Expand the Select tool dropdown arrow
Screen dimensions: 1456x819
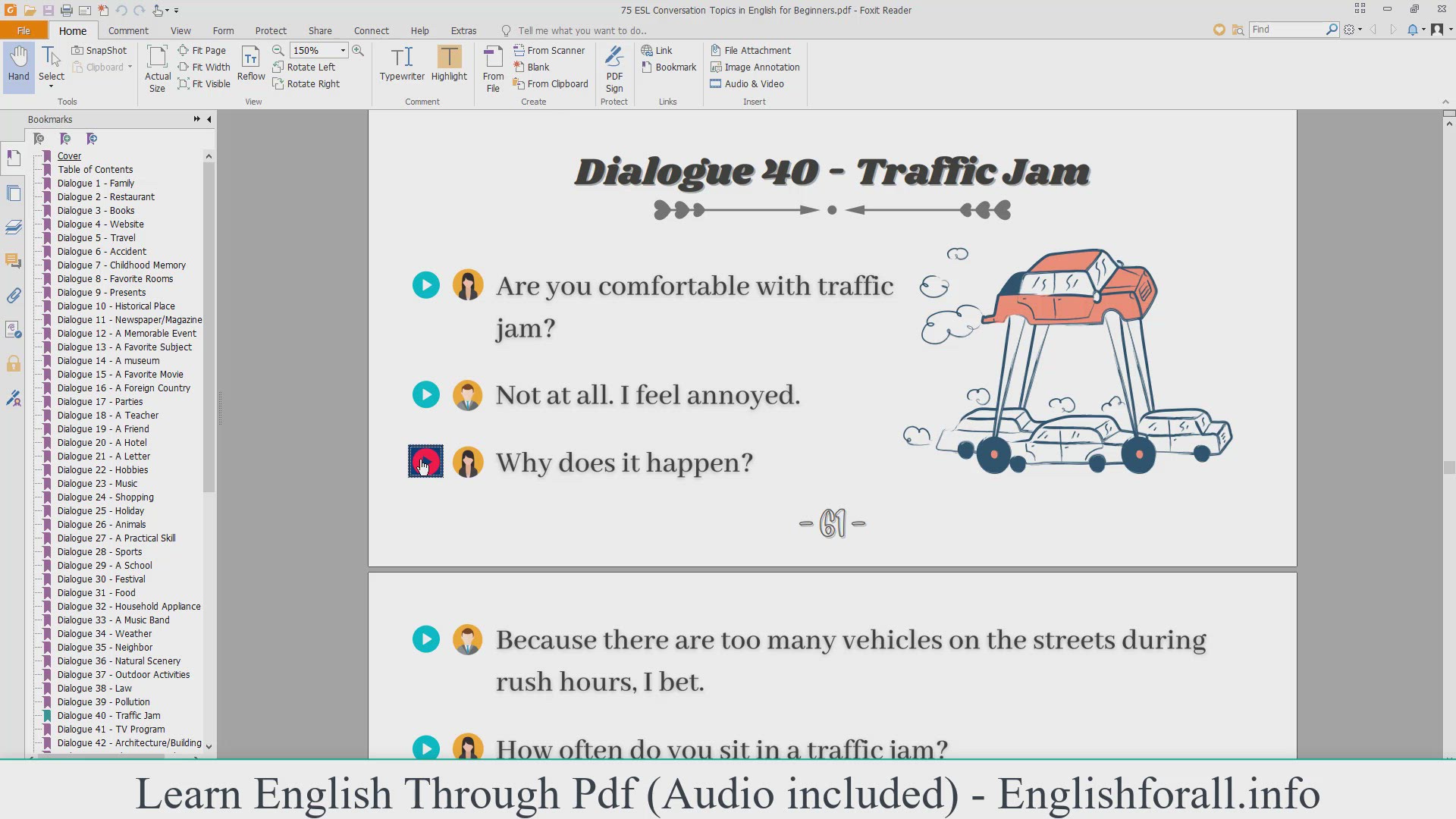tap(52, 87)
